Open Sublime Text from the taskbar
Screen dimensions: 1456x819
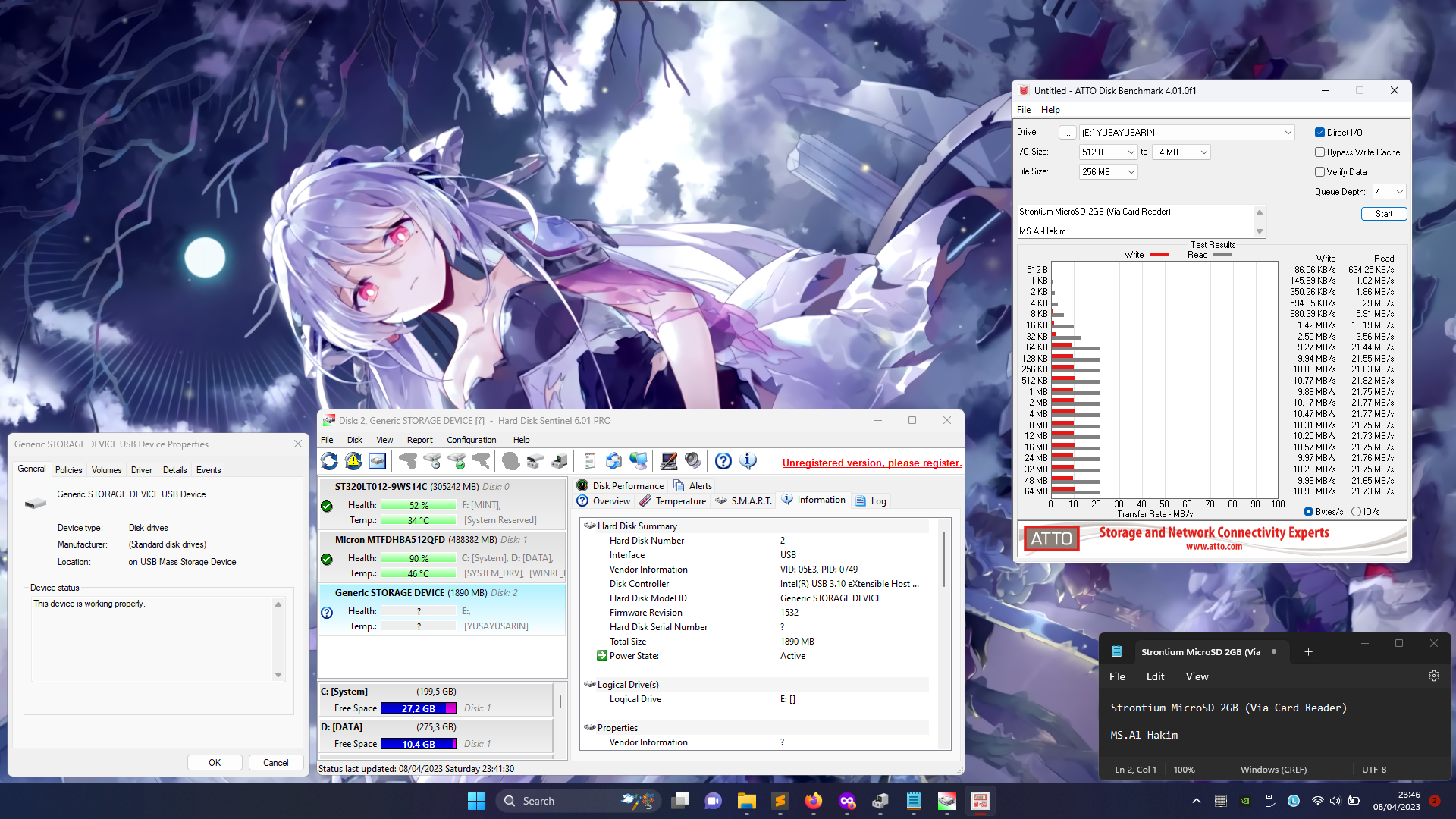(780, 801)
